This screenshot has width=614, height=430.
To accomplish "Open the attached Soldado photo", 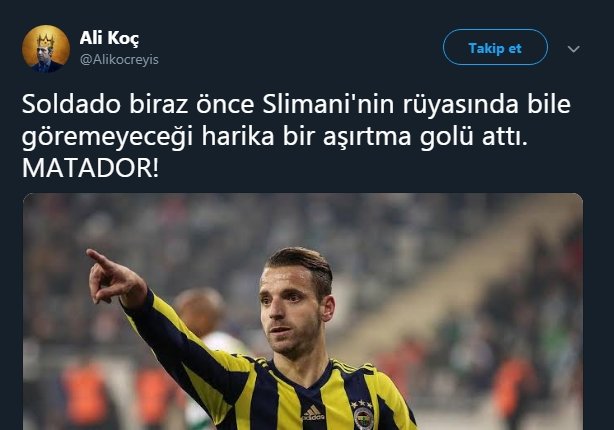I will click(303, 311).
